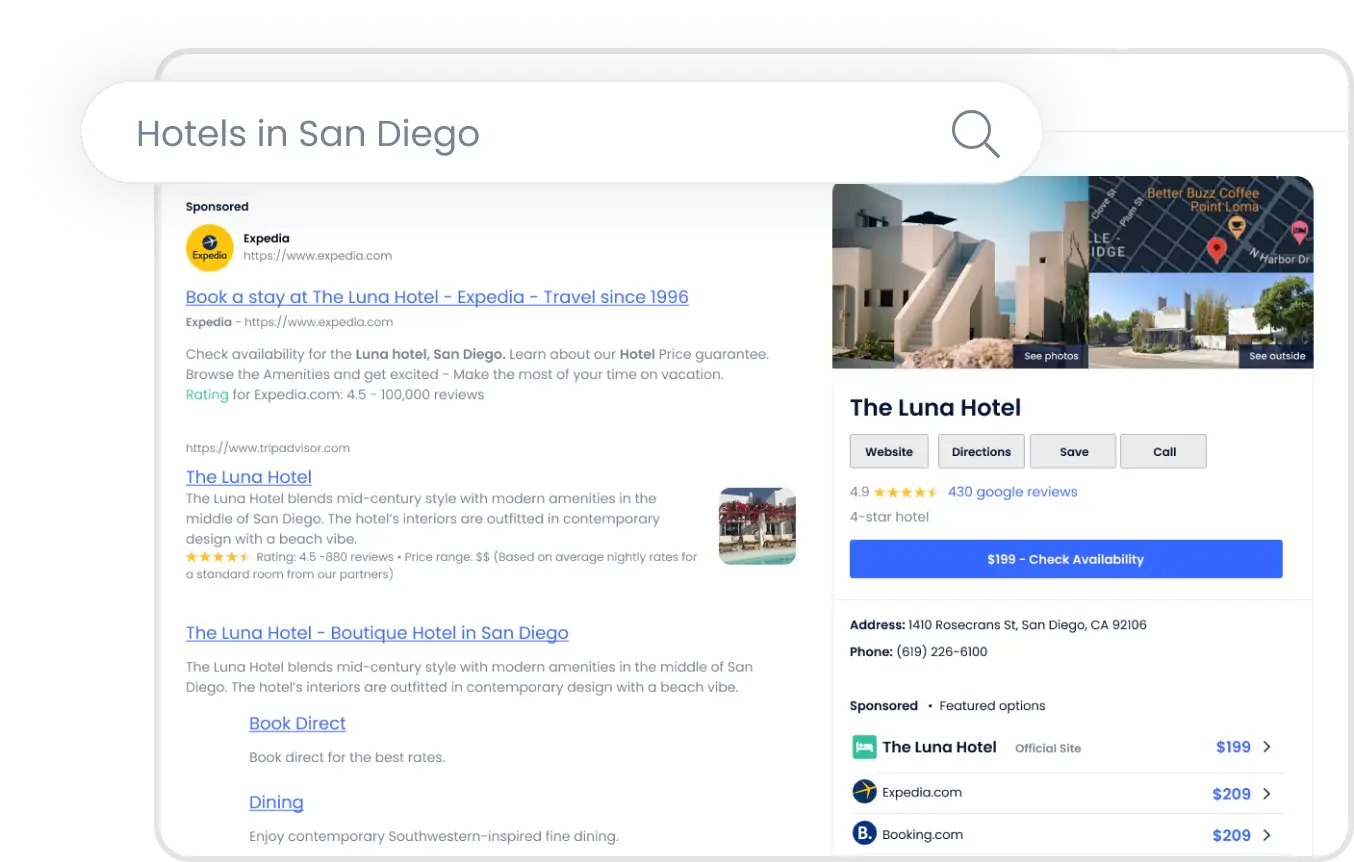Click the Hotels in San Diego search field
The image size is (1354, 862).
(x=560, y=133)
